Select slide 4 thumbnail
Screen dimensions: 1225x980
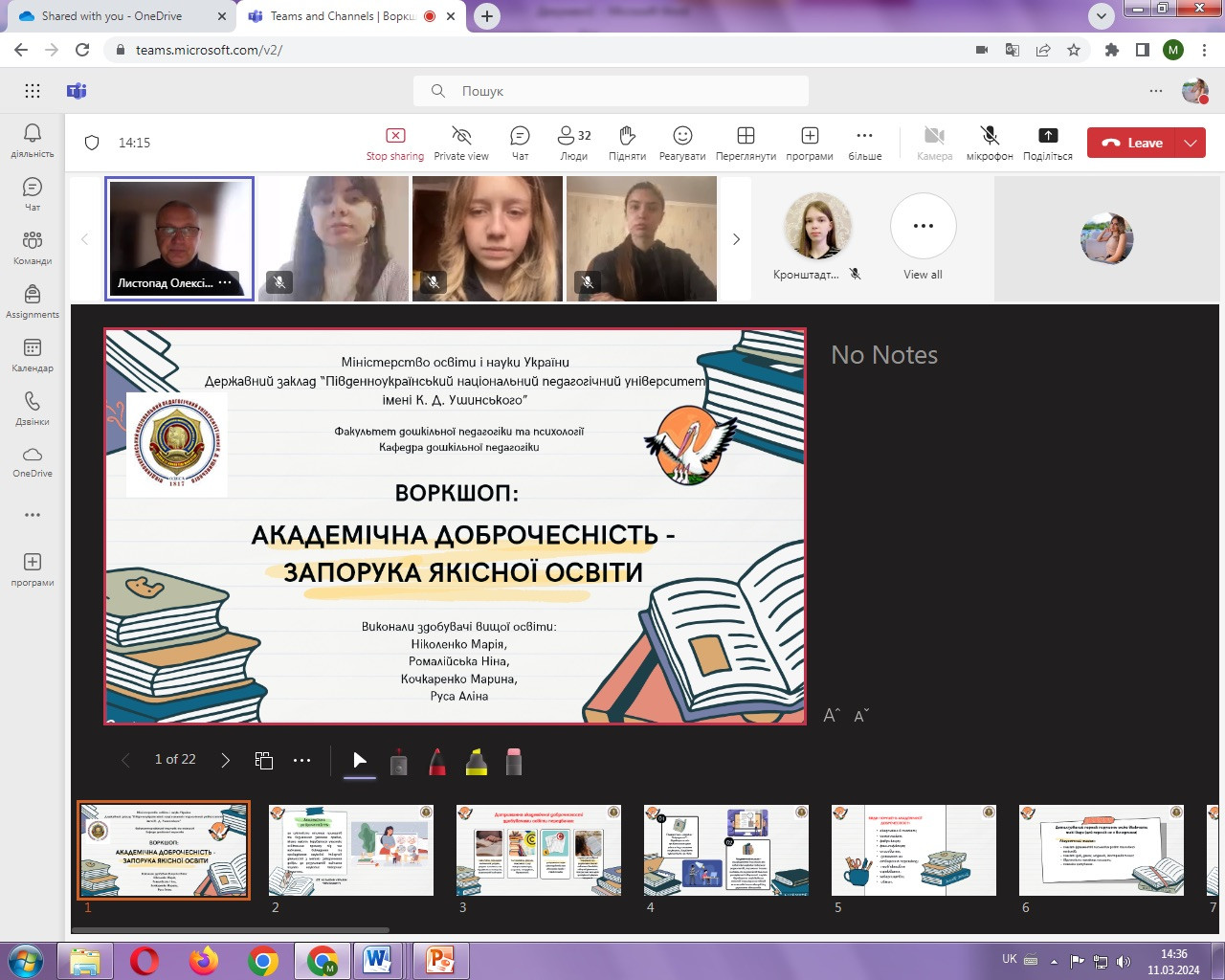point(726,850)
